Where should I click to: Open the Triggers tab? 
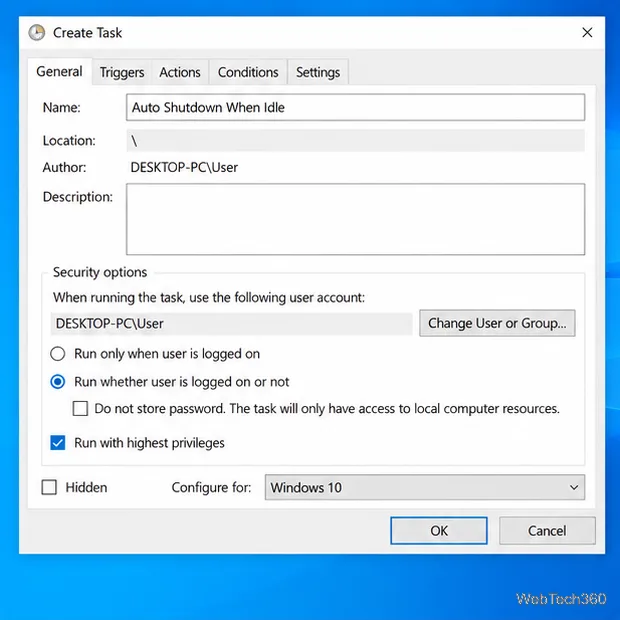122,72
